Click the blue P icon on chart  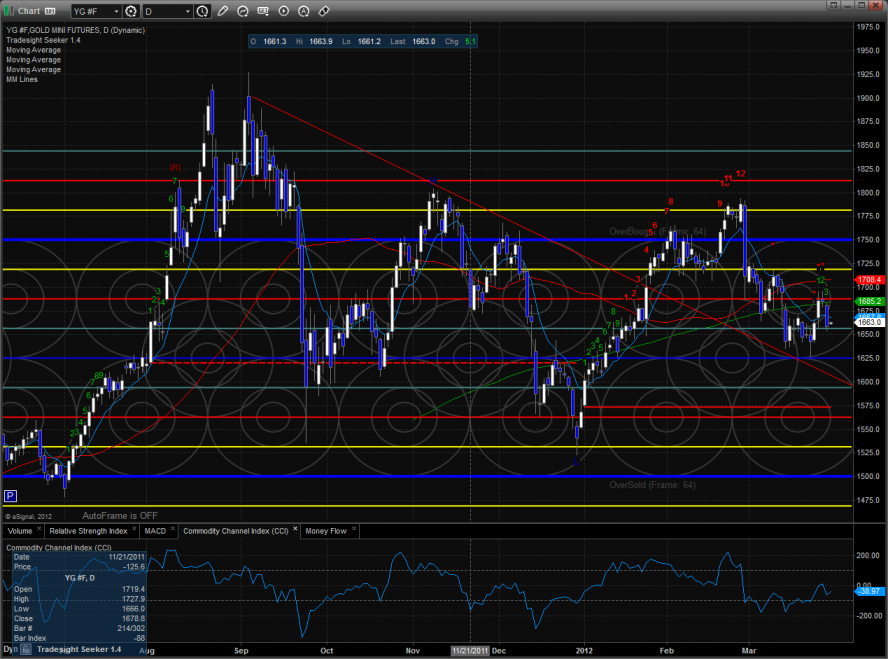click(10, 496)
